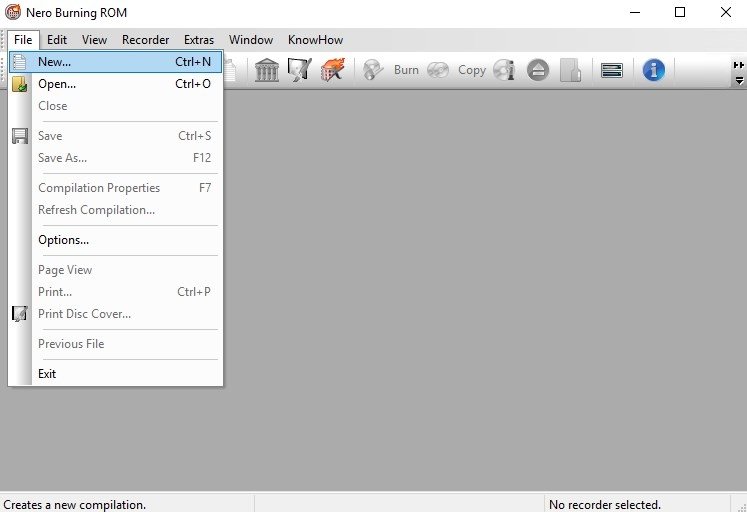Open the View menu
The height and width of the screenshot is (512, 747).
(x=94, y=40)
